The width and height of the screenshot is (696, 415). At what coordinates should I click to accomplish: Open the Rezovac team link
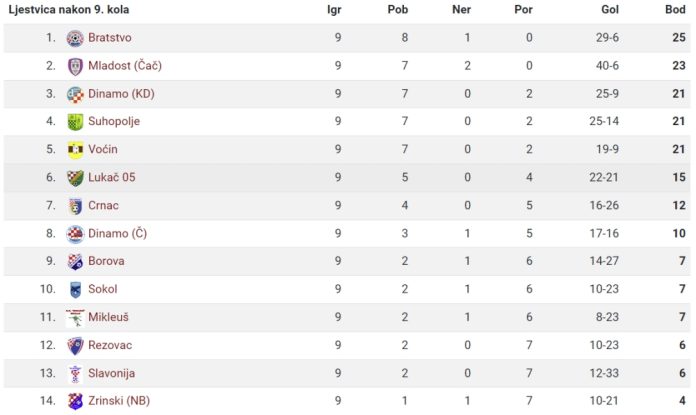coord(110,345)
